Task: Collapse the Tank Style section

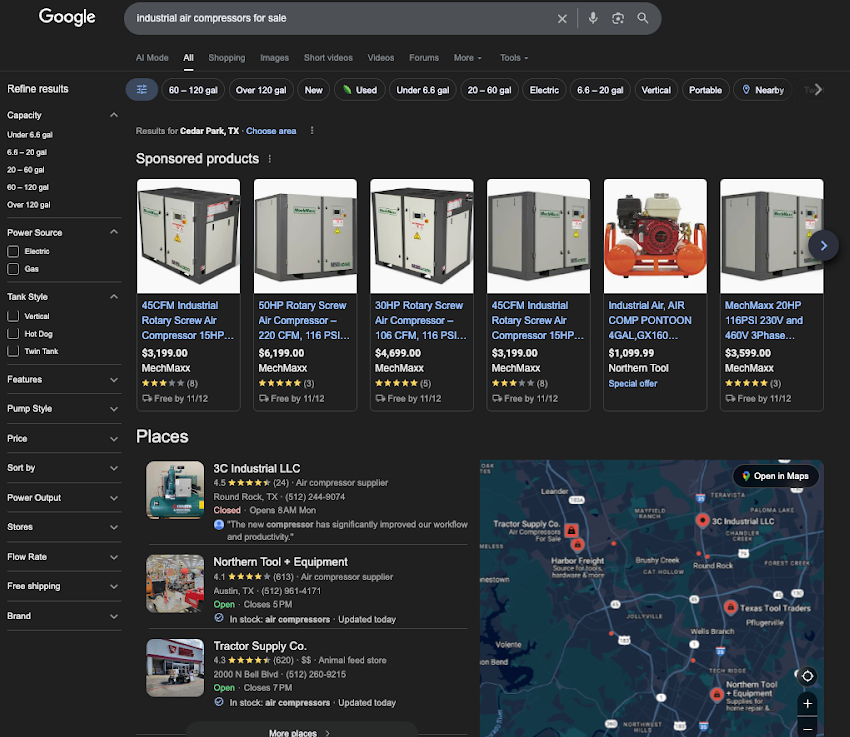Action: pos(113,296)
